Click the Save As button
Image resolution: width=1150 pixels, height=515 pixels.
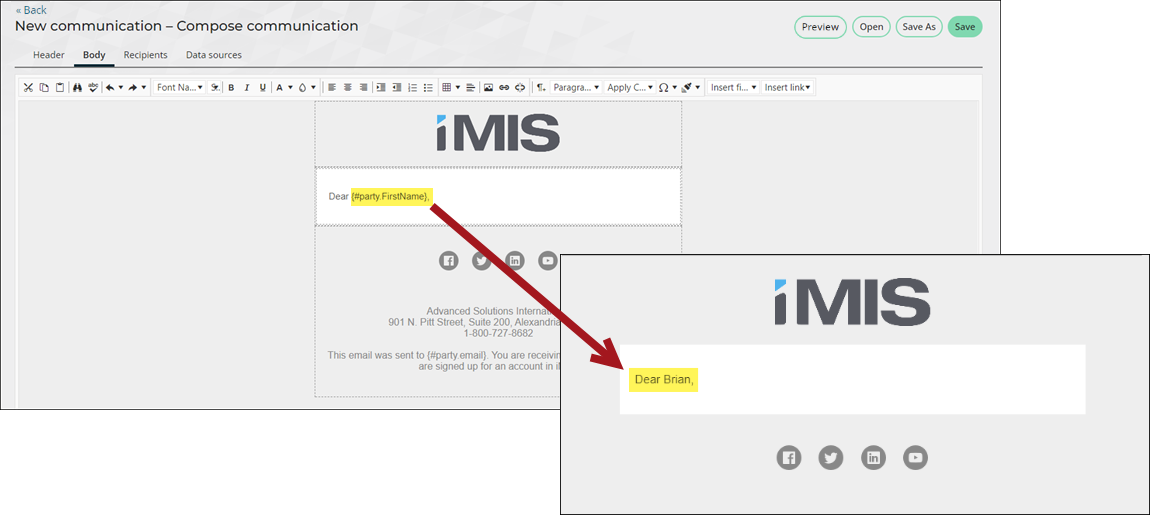click(919, 27)
